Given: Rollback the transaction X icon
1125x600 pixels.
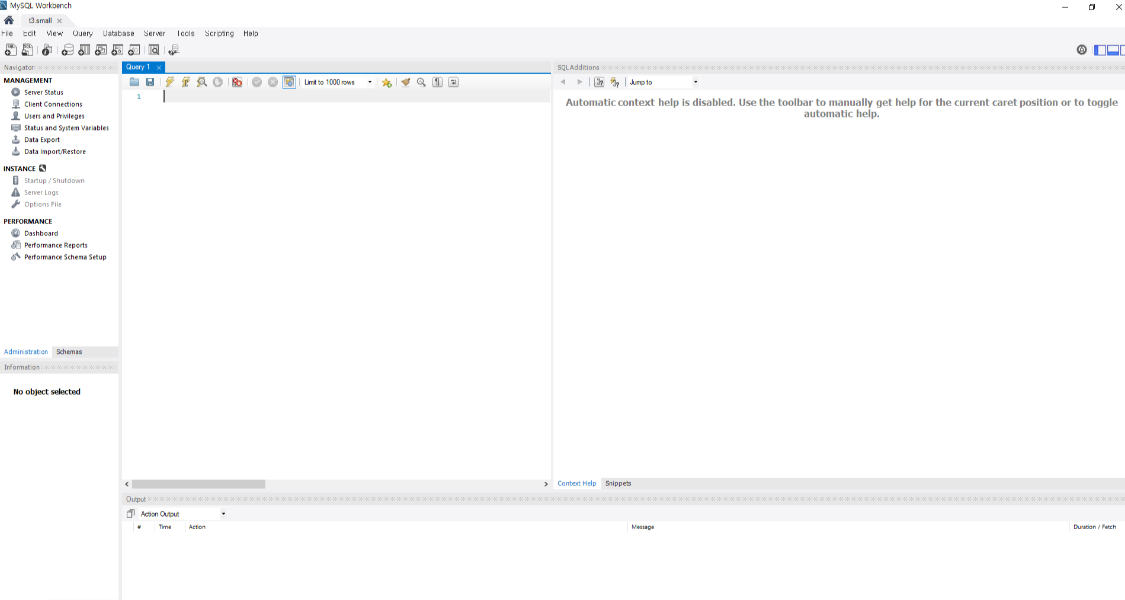Looking at the screenshot, I should coord(273,82).
